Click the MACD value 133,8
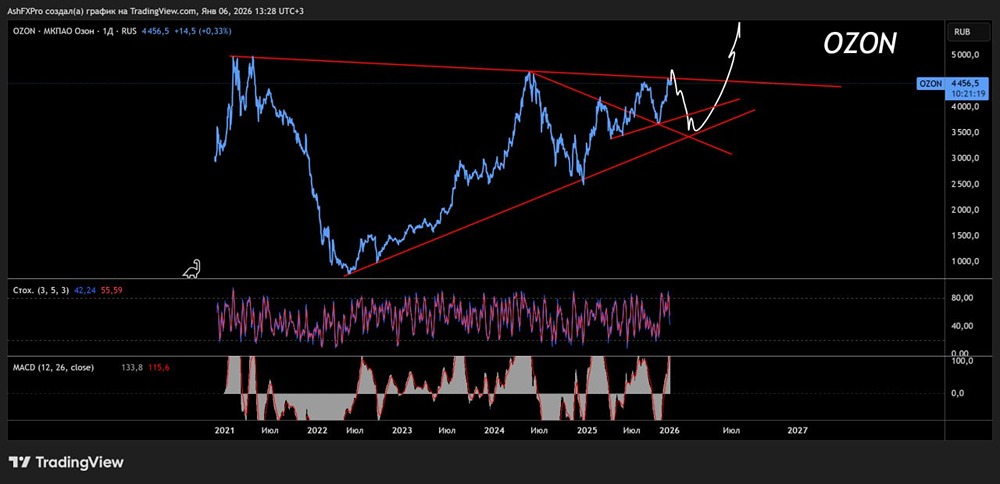This screenshot has width=1000, height=484. [x=132, y=367]
